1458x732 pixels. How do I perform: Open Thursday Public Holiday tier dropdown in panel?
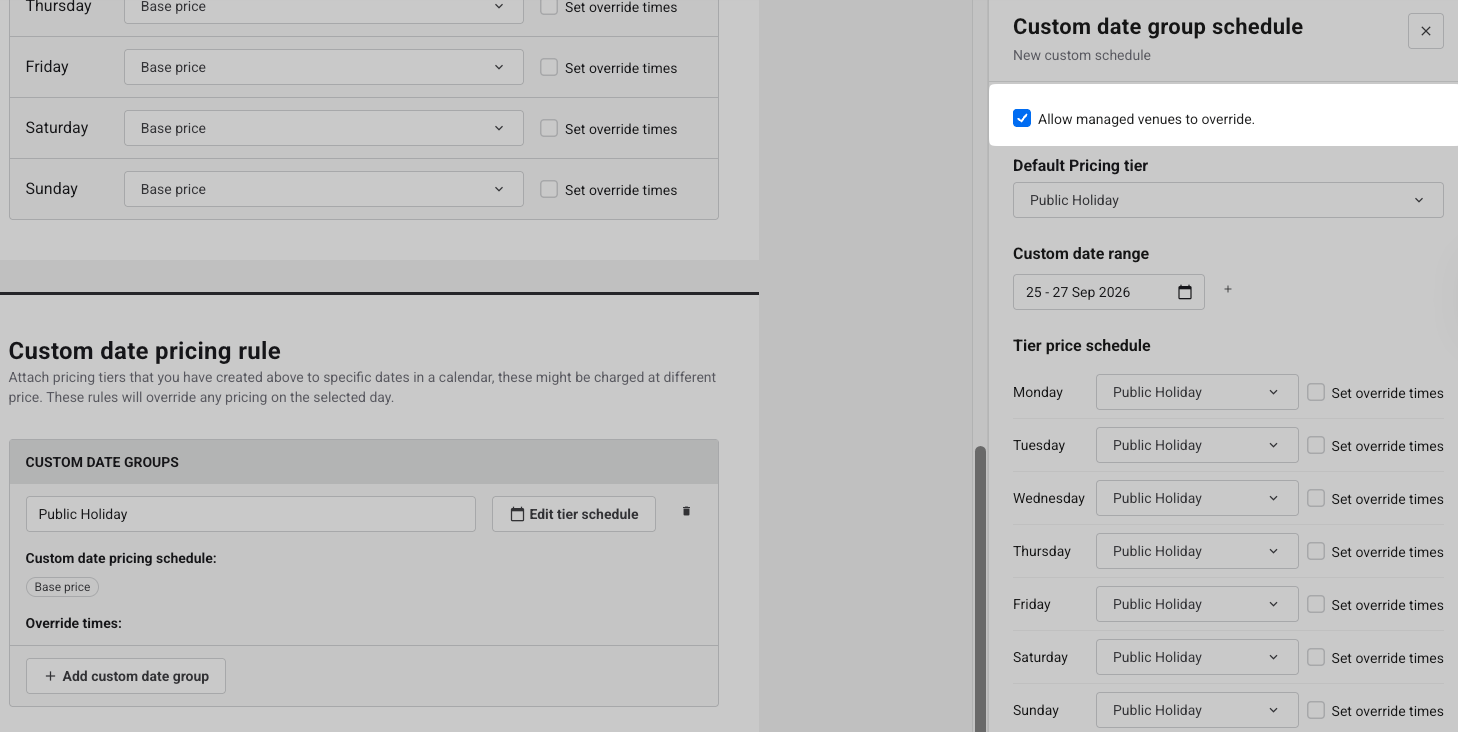tap(1197, 551)
